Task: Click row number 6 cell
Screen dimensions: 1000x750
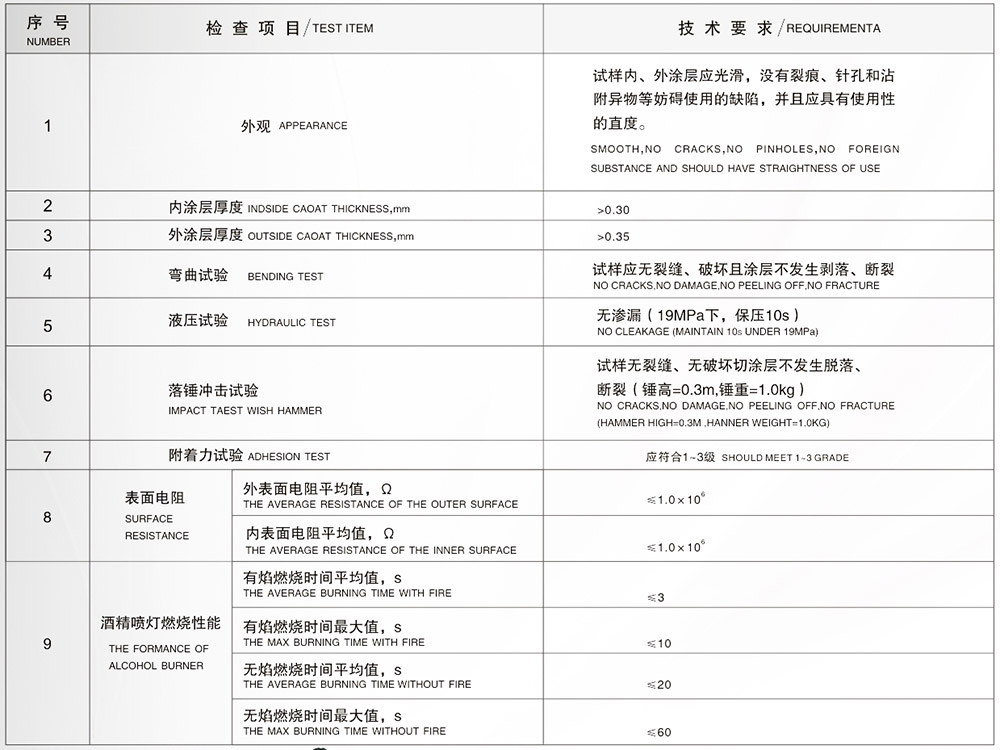Action: tap(48, 393)
